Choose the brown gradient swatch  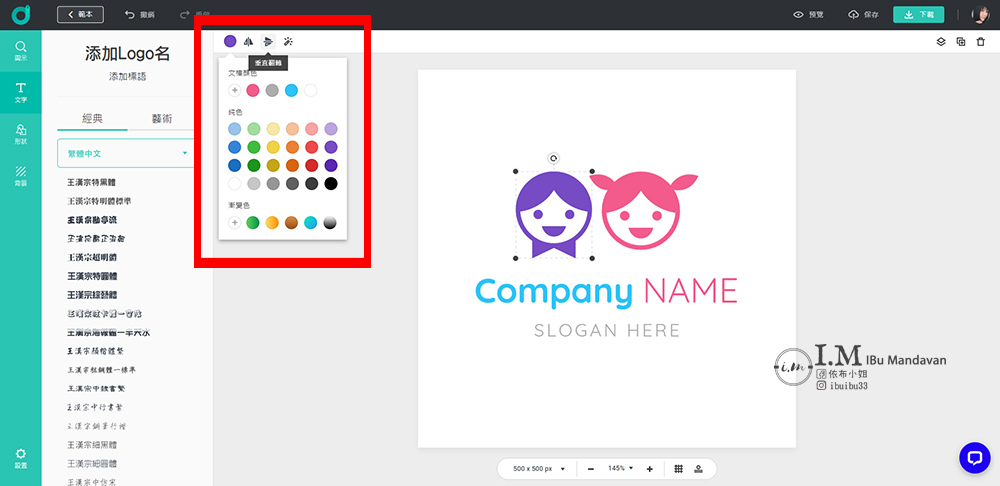click(x=291, y=223)
